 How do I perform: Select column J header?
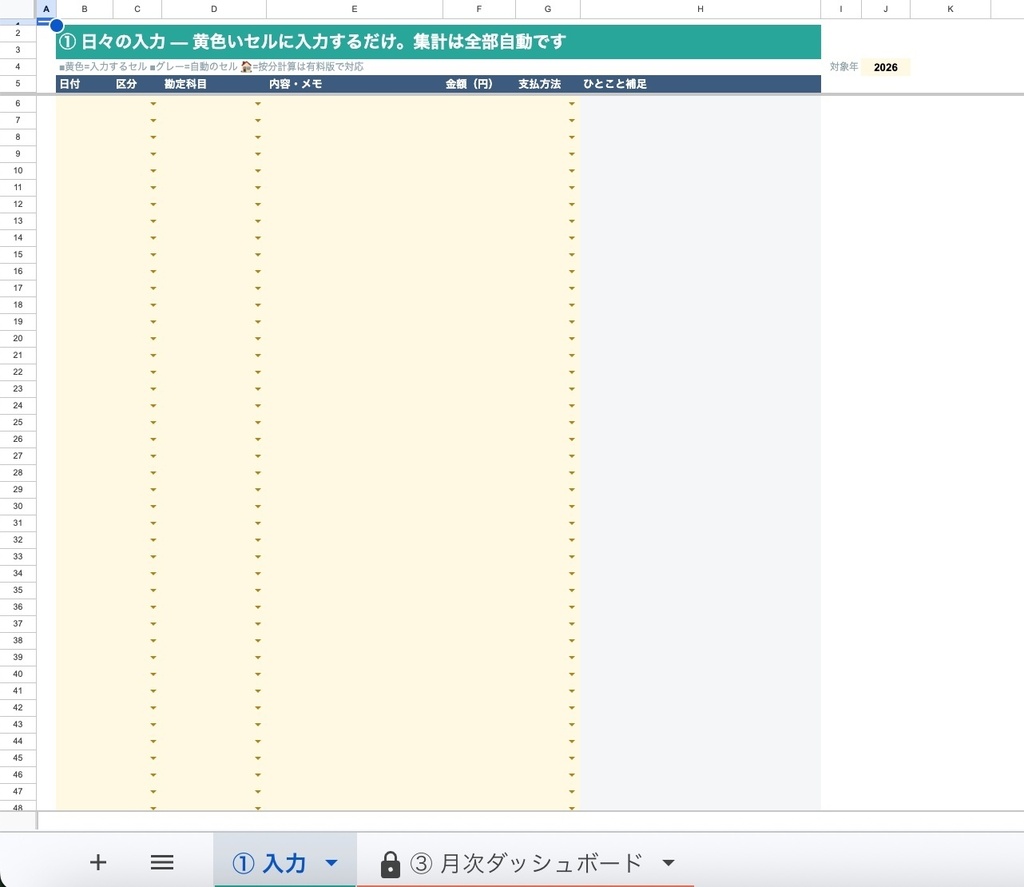(x=886, y=9)
